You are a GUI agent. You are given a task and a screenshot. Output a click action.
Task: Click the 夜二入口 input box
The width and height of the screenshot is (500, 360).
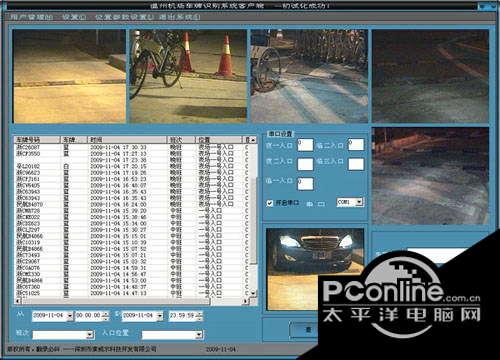pyautogui.click(x=305, y=164)
